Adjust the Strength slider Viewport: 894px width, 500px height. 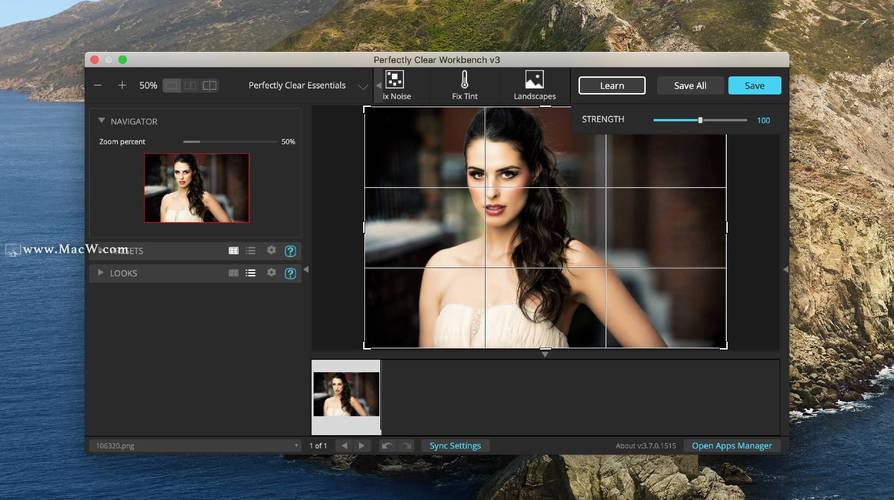pos(700,120)
